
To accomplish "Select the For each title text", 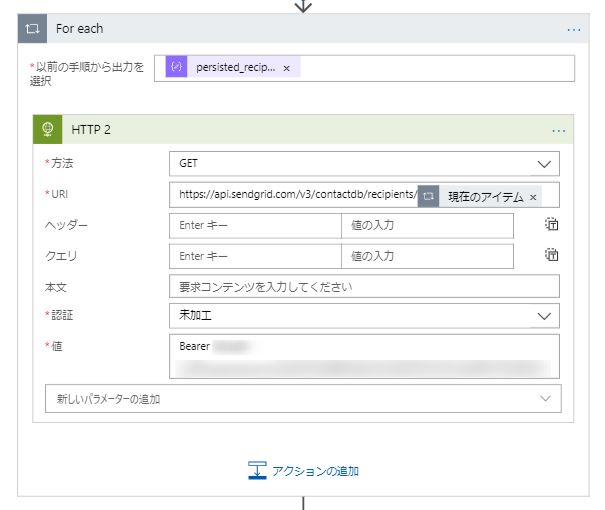I will coord(79,29).
